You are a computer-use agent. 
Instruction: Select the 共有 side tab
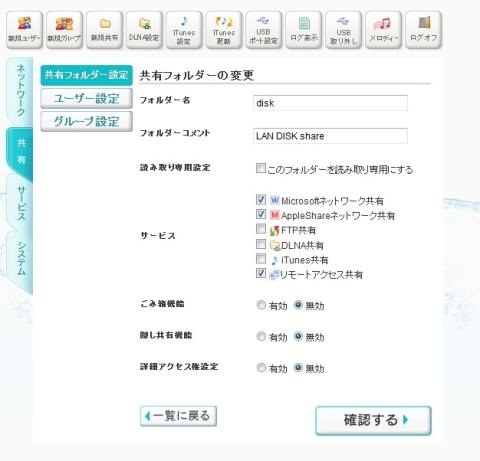(x=21, y=152)
